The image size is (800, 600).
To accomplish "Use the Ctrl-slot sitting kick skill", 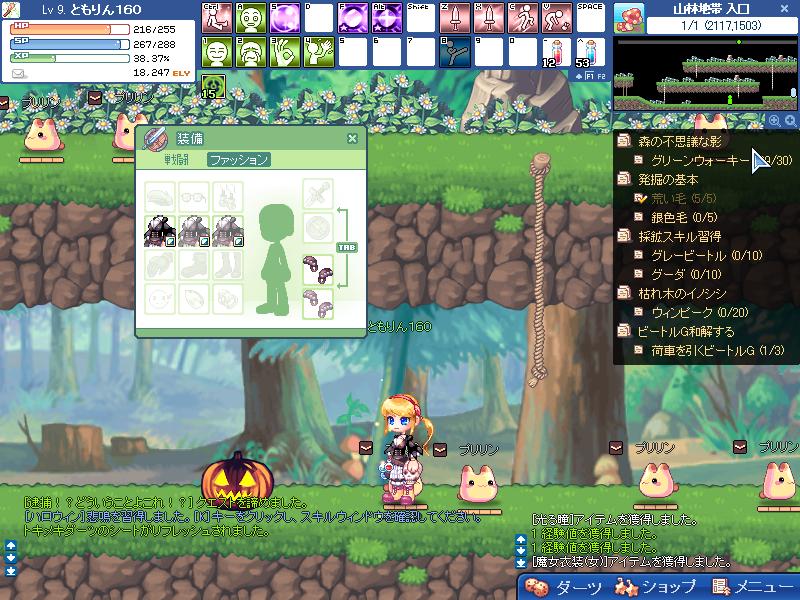I will pyautogui.click(x=217, y=18).
